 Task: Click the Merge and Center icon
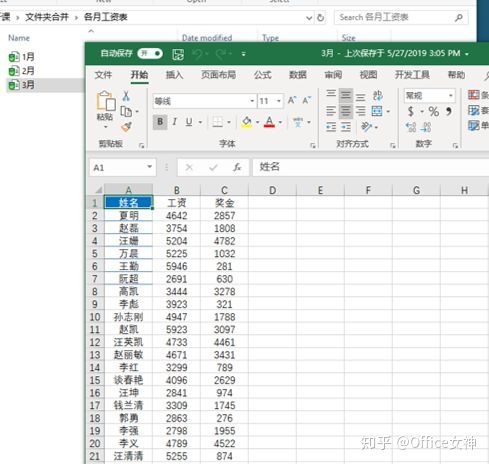coord(377,111)
